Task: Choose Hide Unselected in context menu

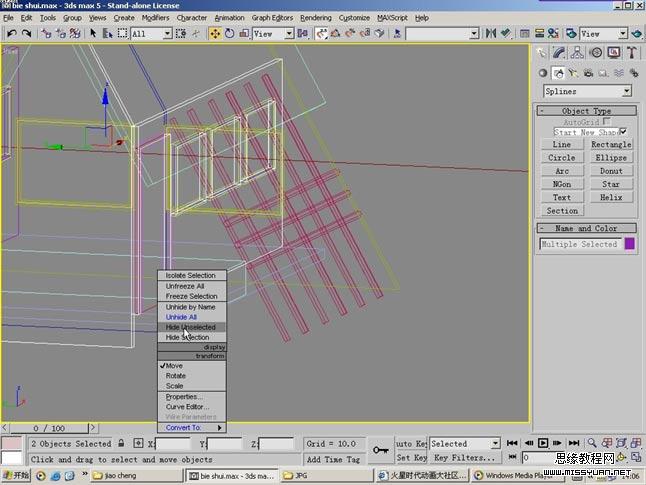Action: click(192, 327)
